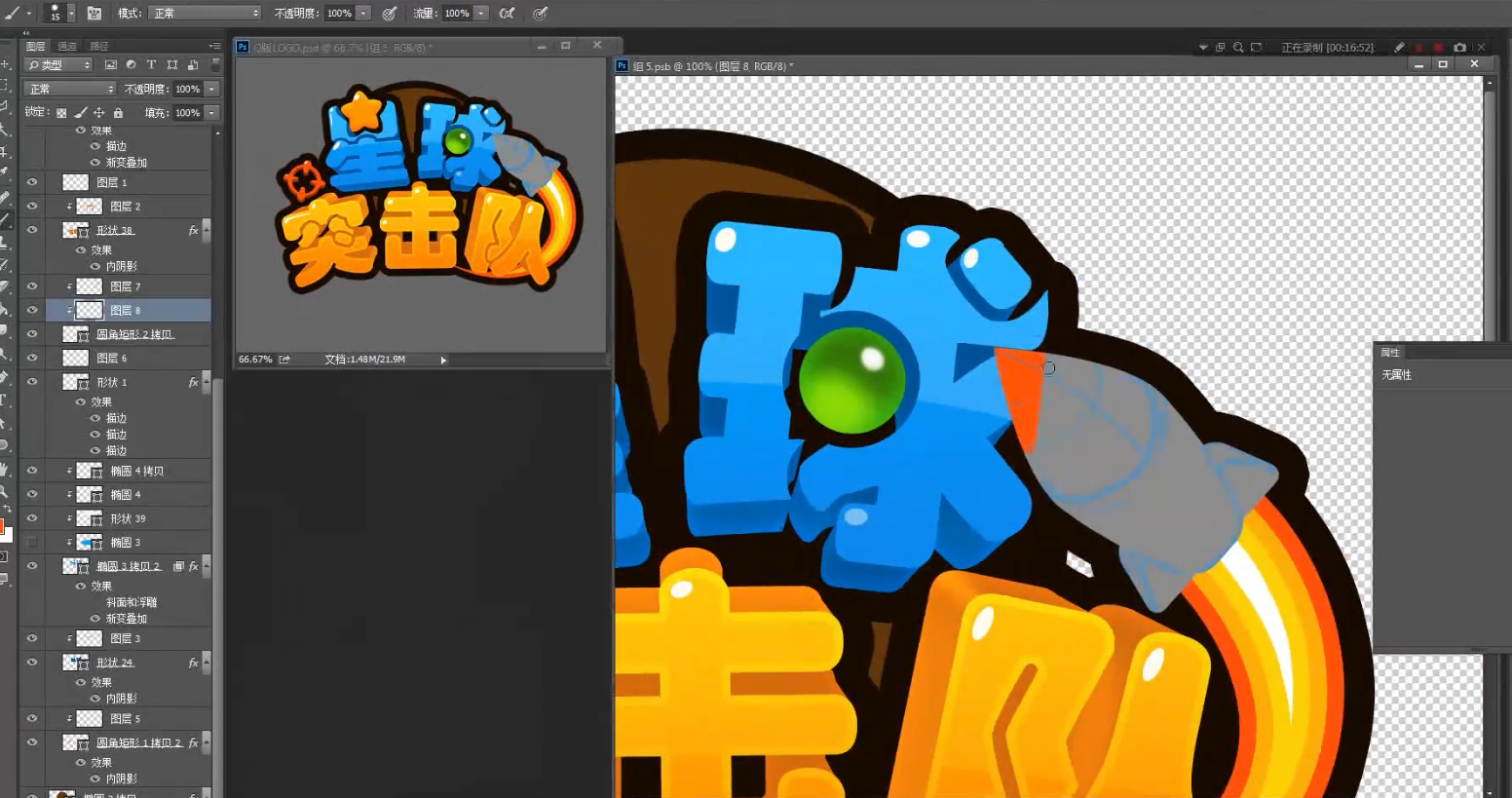Toggle pressure-for-size icon at options bar end
Screen dimensions: 1512x798
(x=541, y=14)
